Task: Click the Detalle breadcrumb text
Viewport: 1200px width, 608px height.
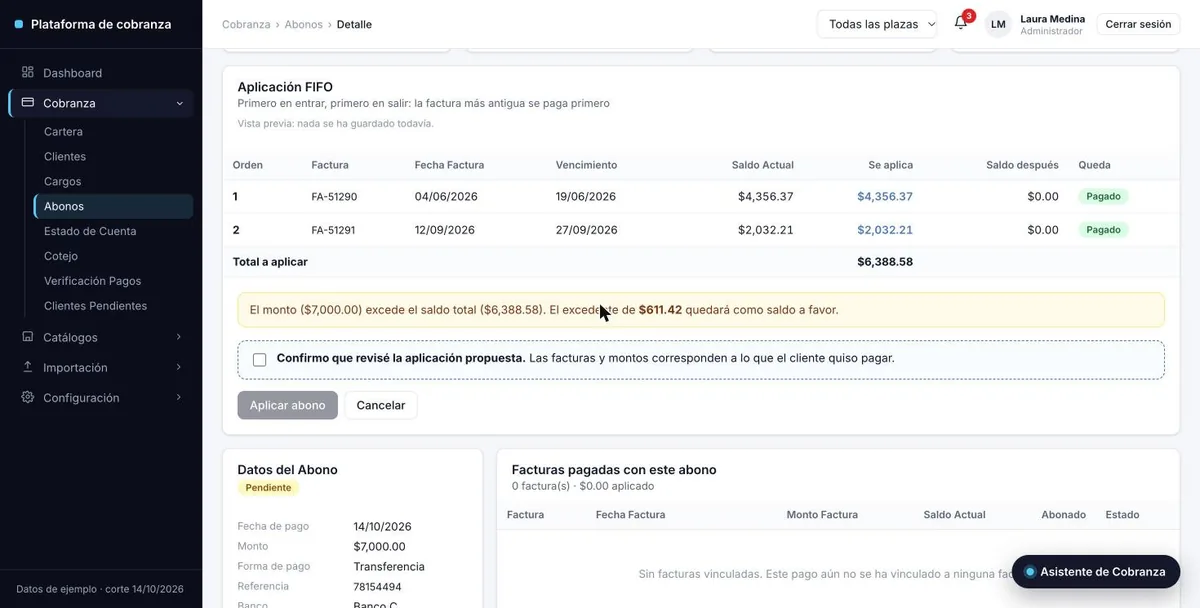Action: 354,24
